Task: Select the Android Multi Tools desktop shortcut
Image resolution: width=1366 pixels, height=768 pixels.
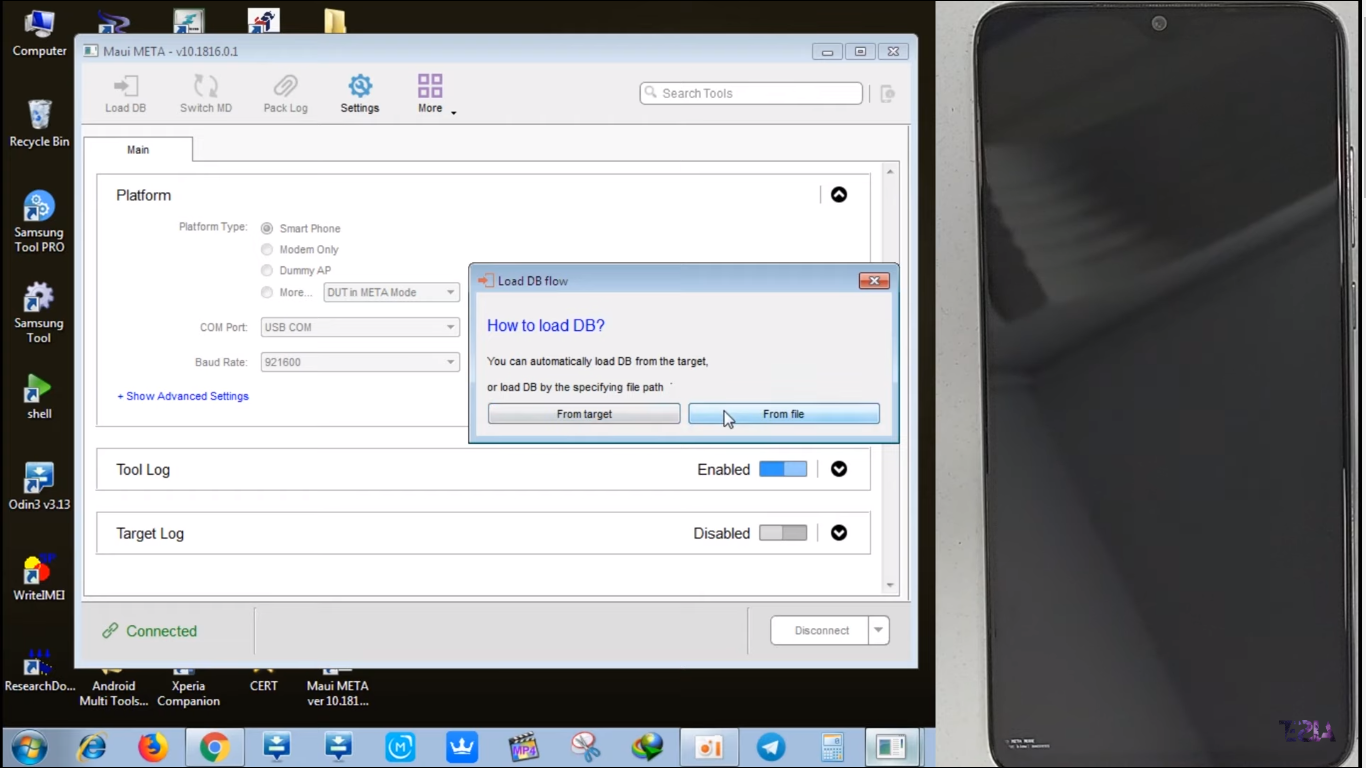Action: [113, 687]
